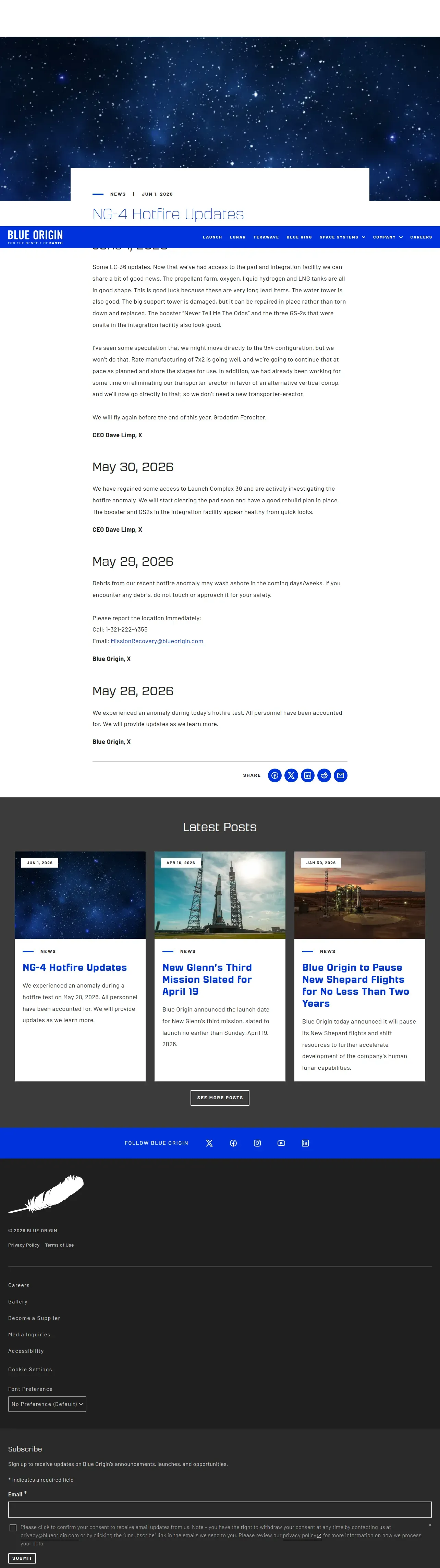Share the post on Reddit
This screenshot has height=1568, width=440.
(324, 775)
